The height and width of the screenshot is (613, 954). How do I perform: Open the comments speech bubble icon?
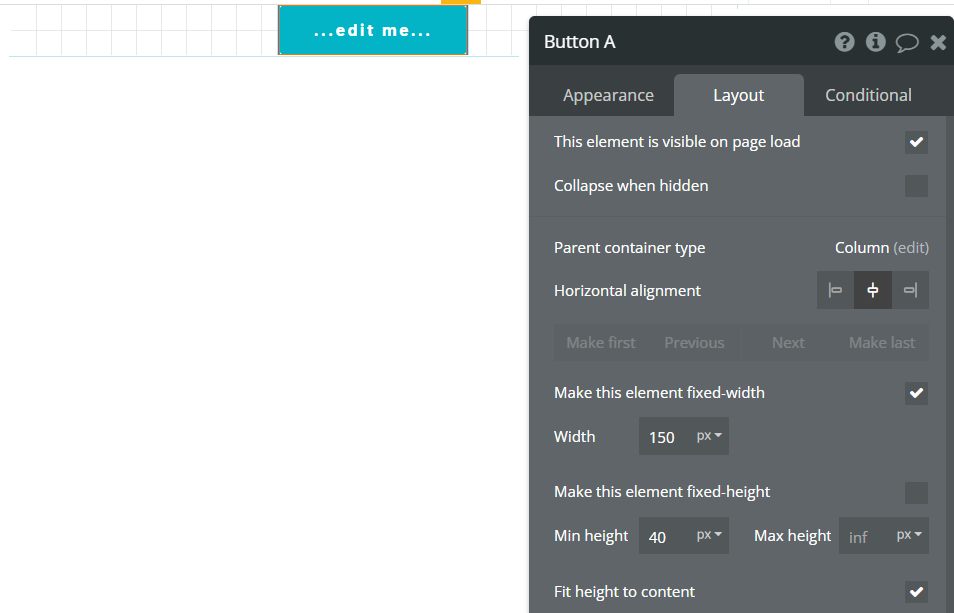click(907, 42)
